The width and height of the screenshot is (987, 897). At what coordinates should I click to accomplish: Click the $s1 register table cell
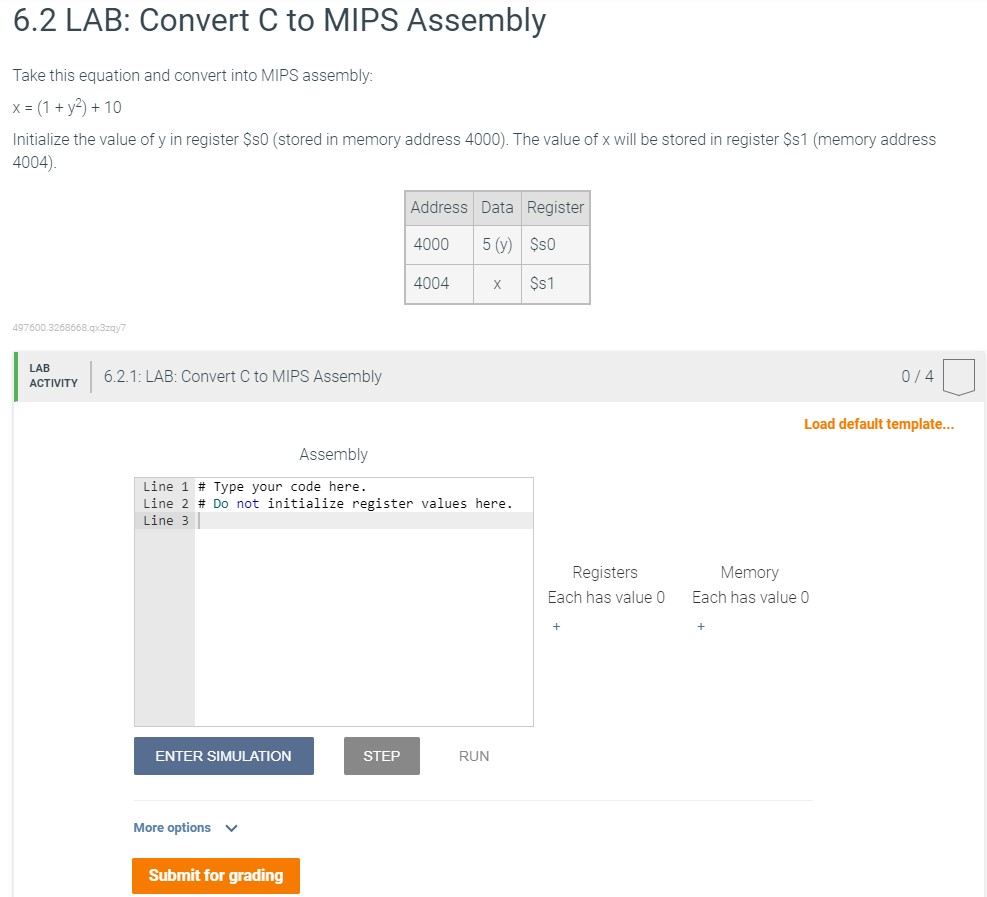click(555, 283)
